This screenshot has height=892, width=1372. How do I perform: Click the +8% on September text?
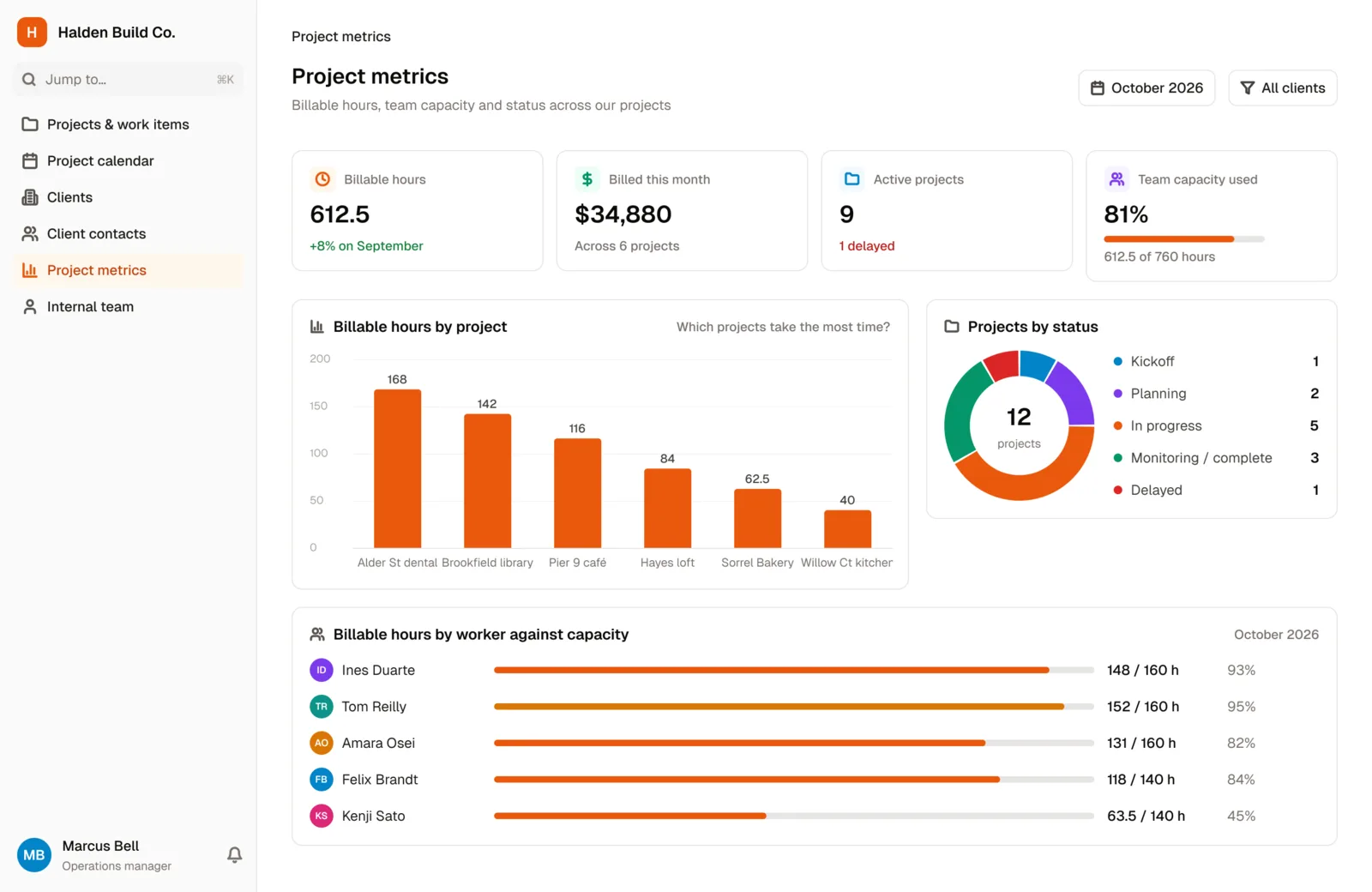tap(366, 246)
